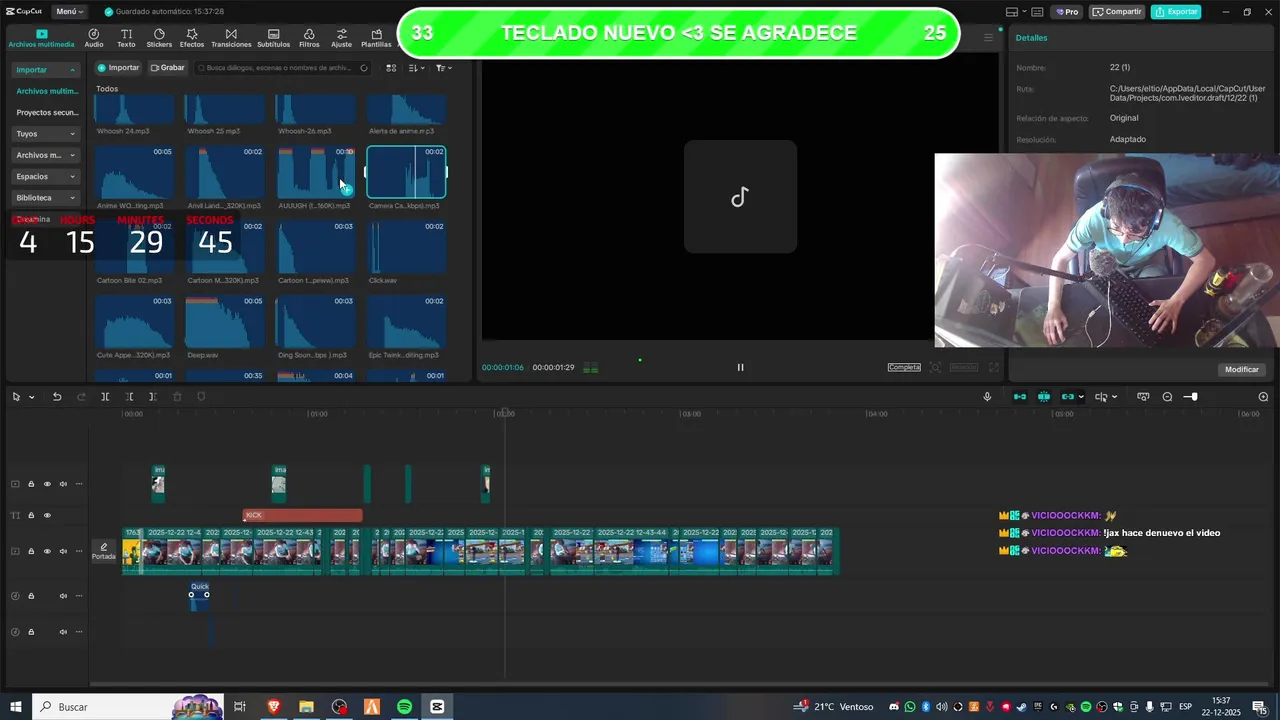This screenshot has height=720, width=1280.
Task: Select Proyectos secun... in sidebar
Action: click(x=47, y=113)
